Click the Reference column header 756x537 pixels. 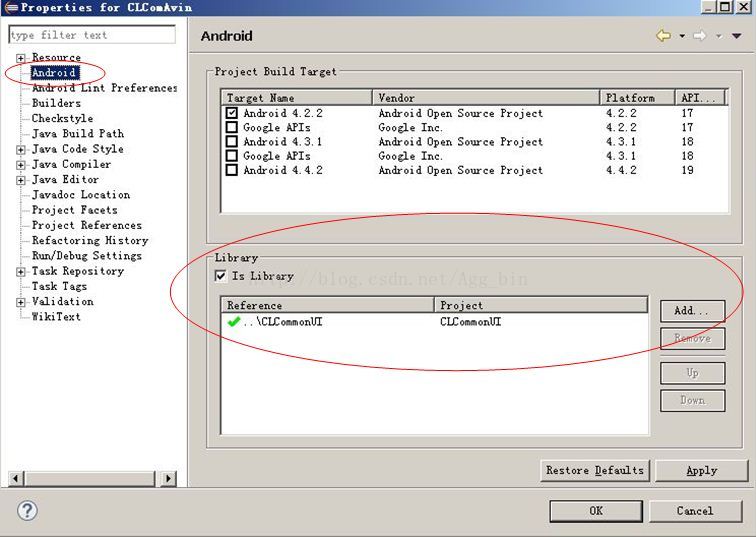328,305
